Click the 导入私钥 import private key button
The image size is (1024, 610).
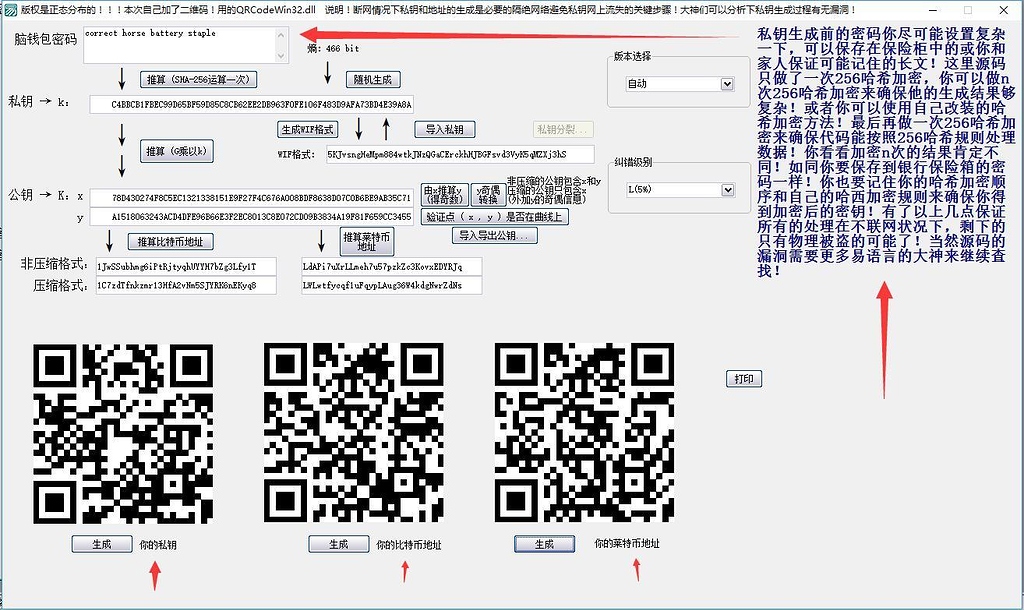445,129
